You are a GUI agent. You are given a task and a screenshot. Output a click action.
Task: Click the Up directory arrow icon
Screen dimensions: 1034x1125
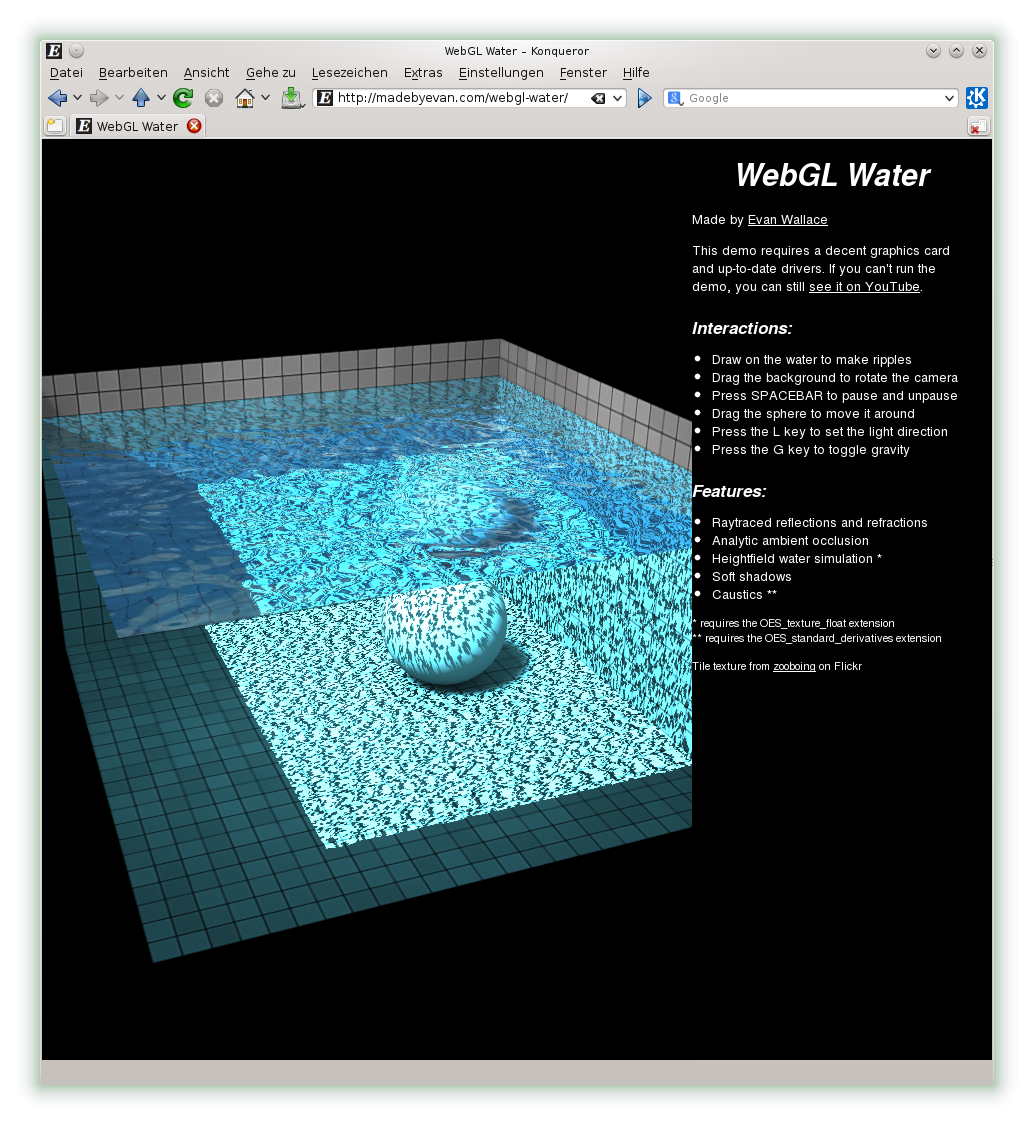click(141, 98)
